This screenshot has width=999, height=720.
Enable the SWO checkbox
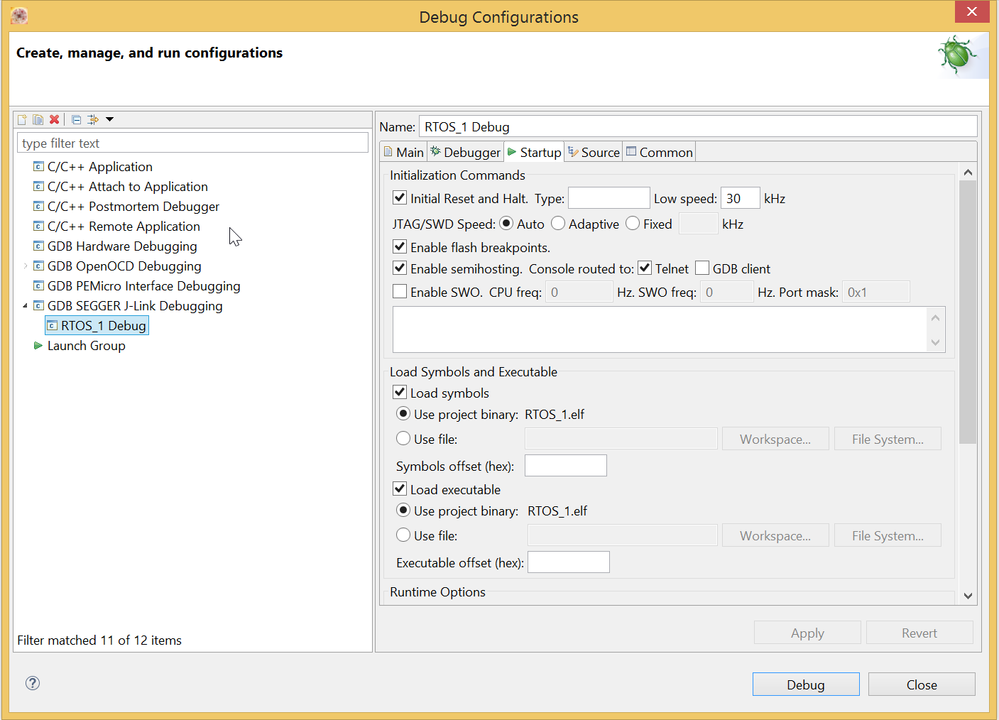coord(400,292)
